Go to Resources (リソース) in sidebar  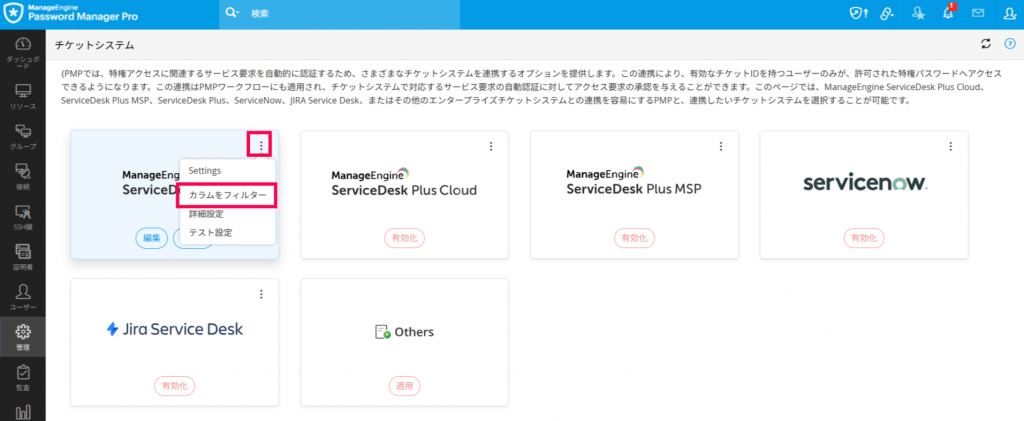click(23, 96)
